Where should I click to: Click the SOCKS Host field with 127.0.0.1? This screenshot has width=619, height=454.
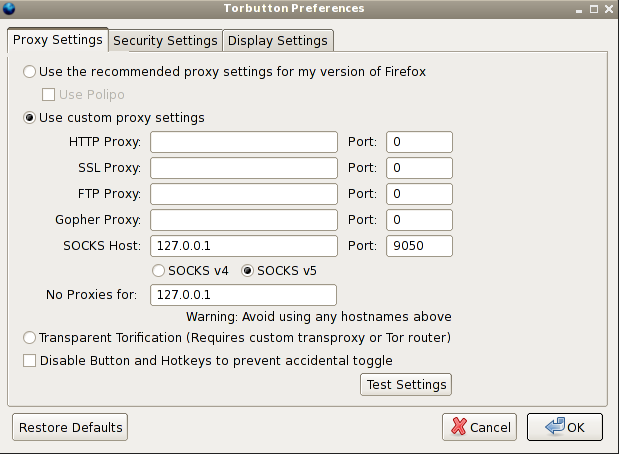coord(244,246)
